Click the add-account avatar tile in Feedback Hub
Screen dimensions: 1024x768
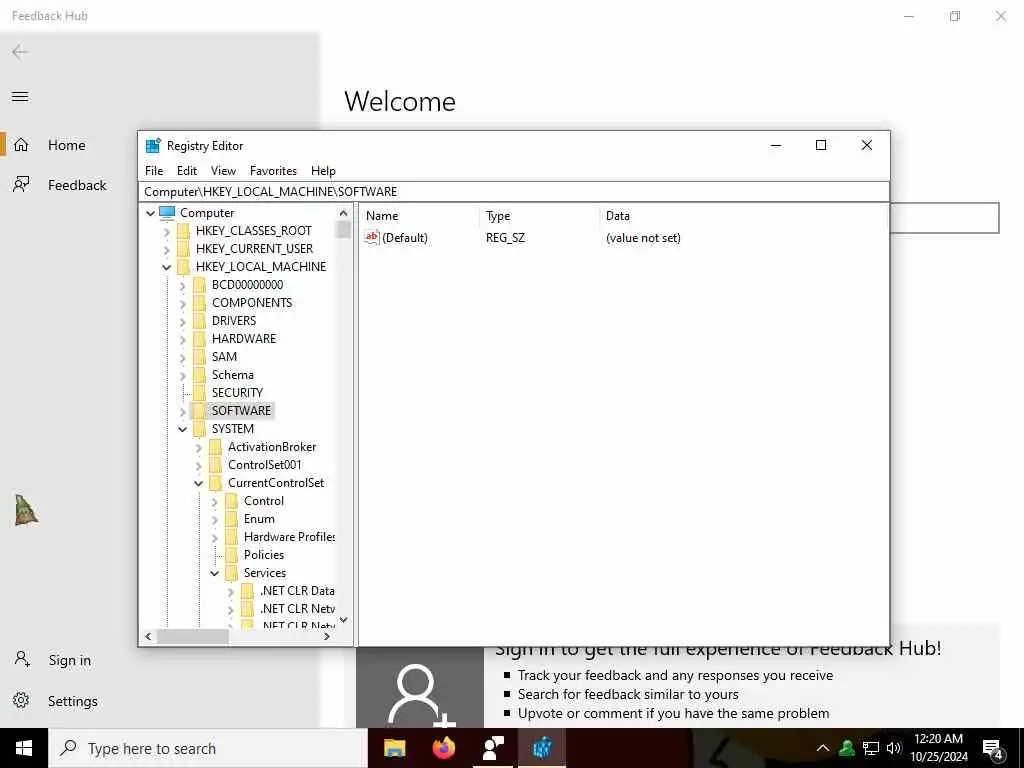click(420, 688)
